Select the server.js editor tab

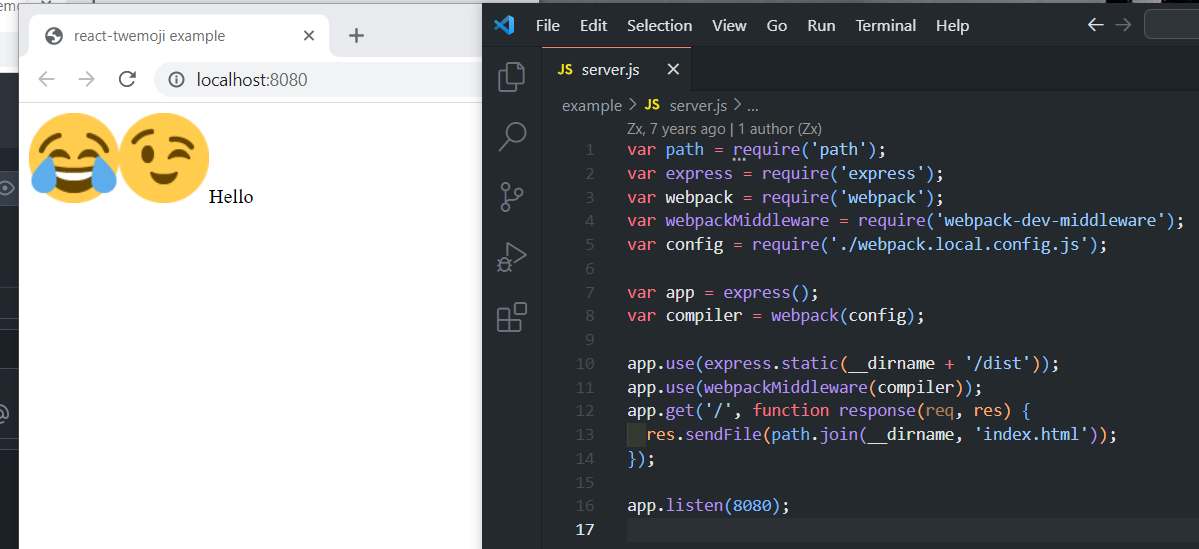(x=616, y=70)
